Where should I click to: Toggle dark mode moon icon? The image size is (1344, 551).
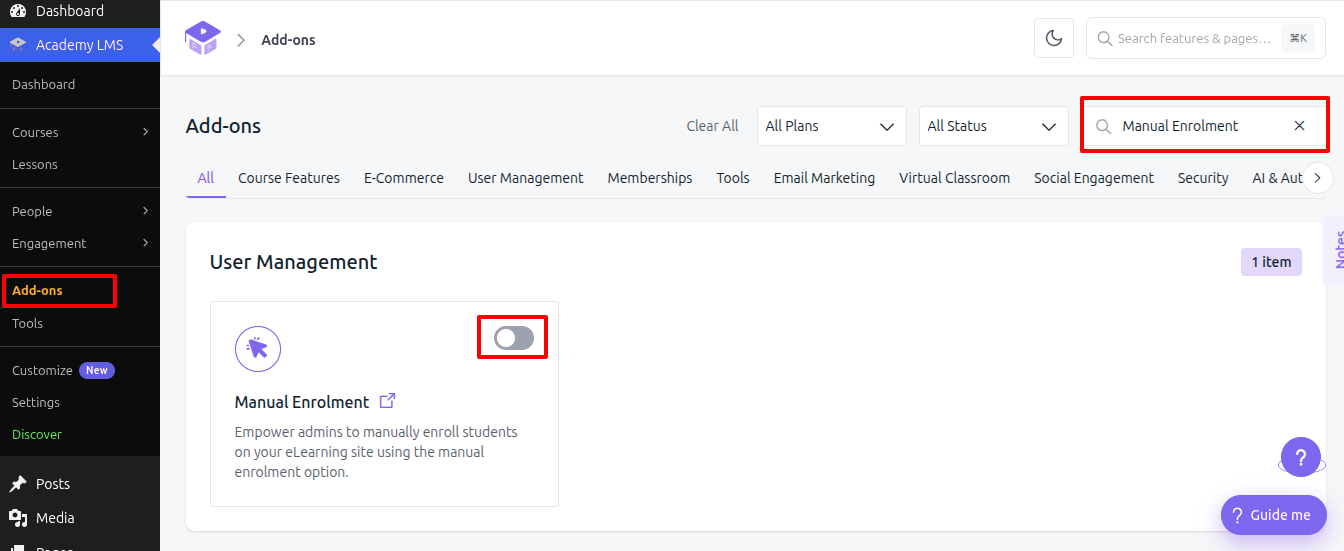point(1054,38)
